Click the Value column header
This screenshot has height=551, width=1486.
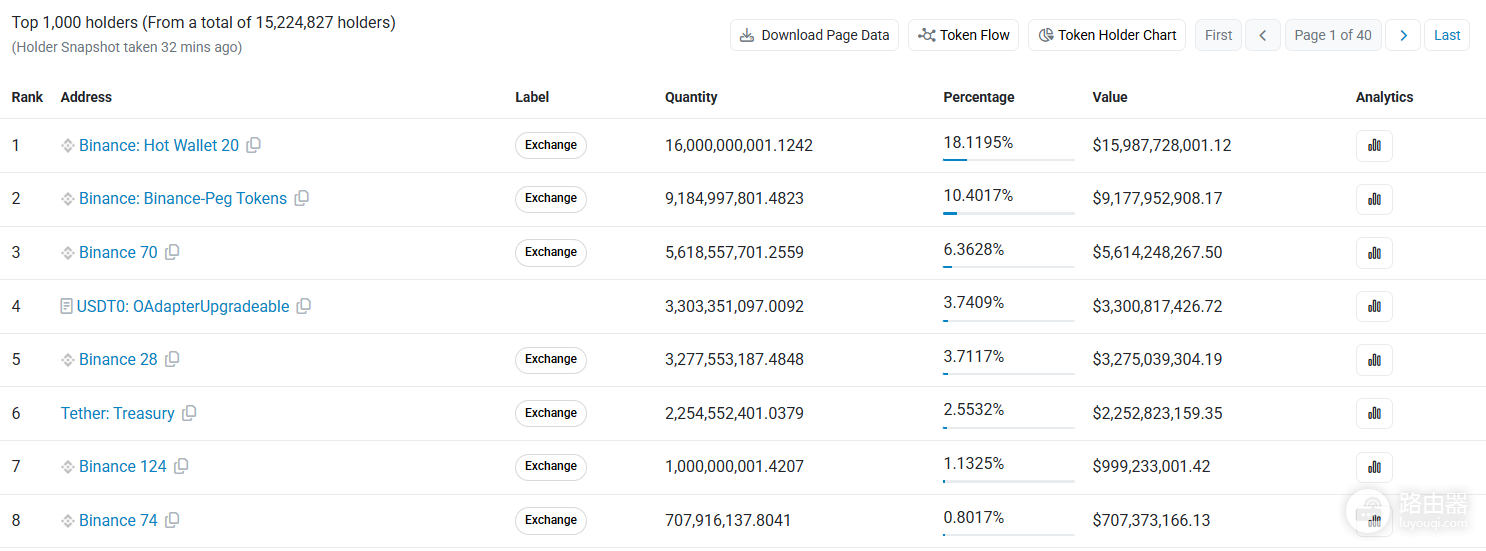[x=1110, y=97]
